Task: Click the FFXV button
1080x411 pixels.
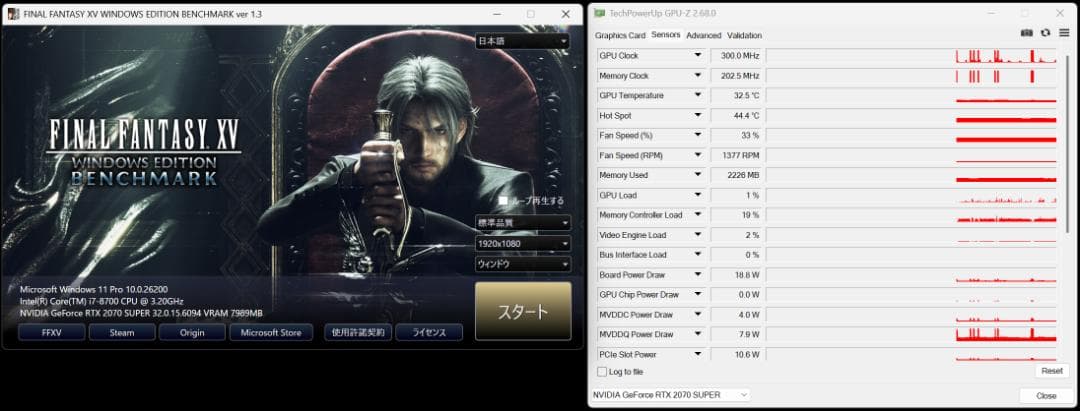Action: (52, 333)
